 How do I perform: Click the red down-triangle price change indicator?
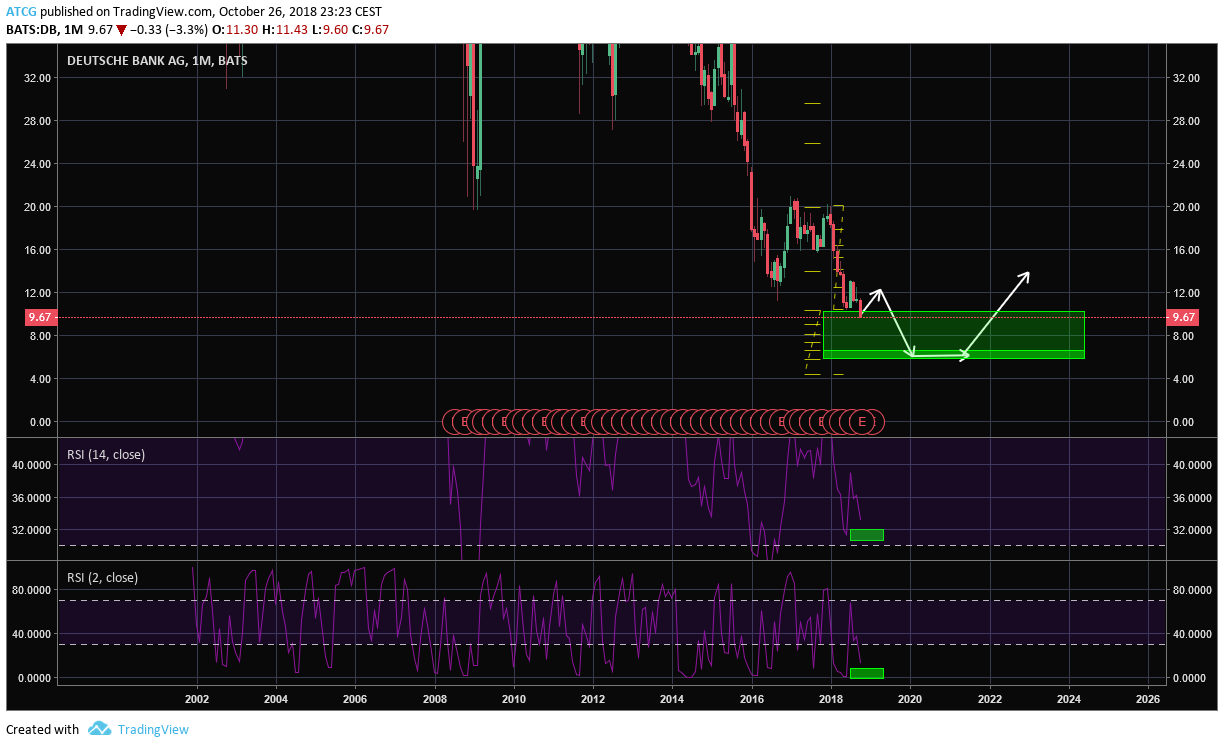pyautogui.click(x=121, y=30)
